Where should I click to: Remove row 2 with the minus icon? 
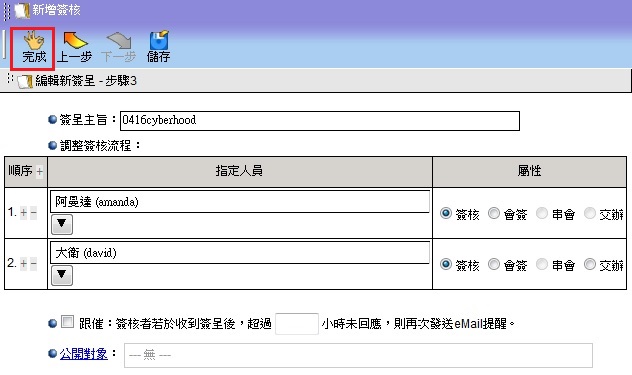tap(33, 264)
